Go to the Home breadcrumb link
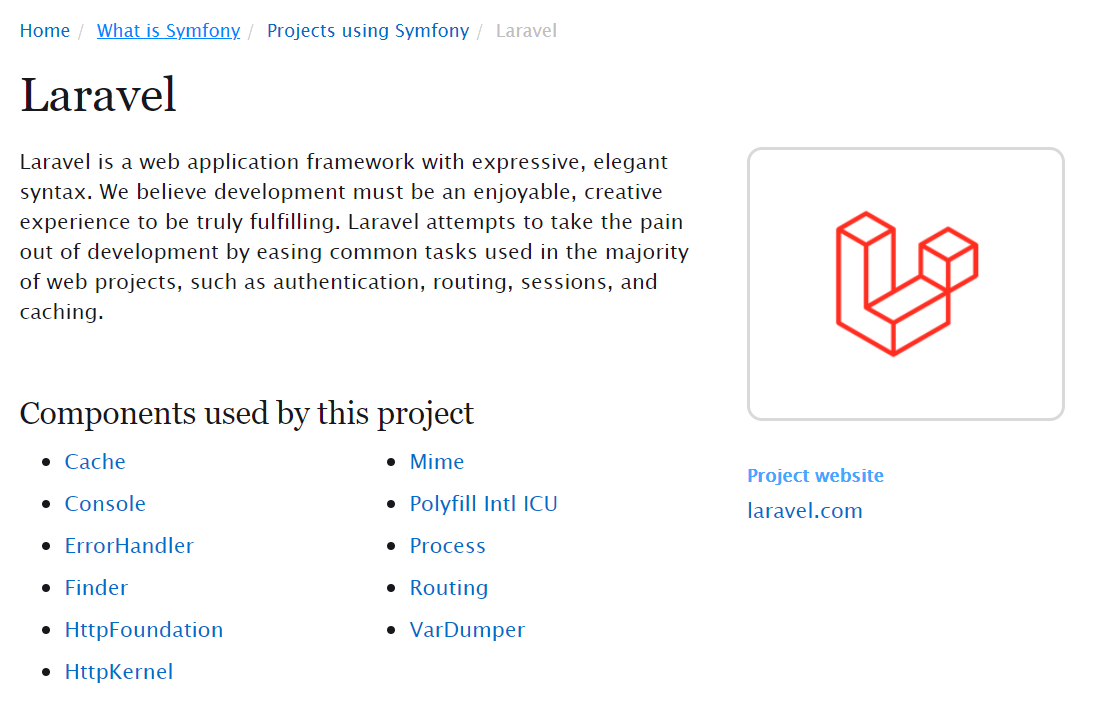The height and width of the screenshot is (717, 1104). (x=45, y=31)
